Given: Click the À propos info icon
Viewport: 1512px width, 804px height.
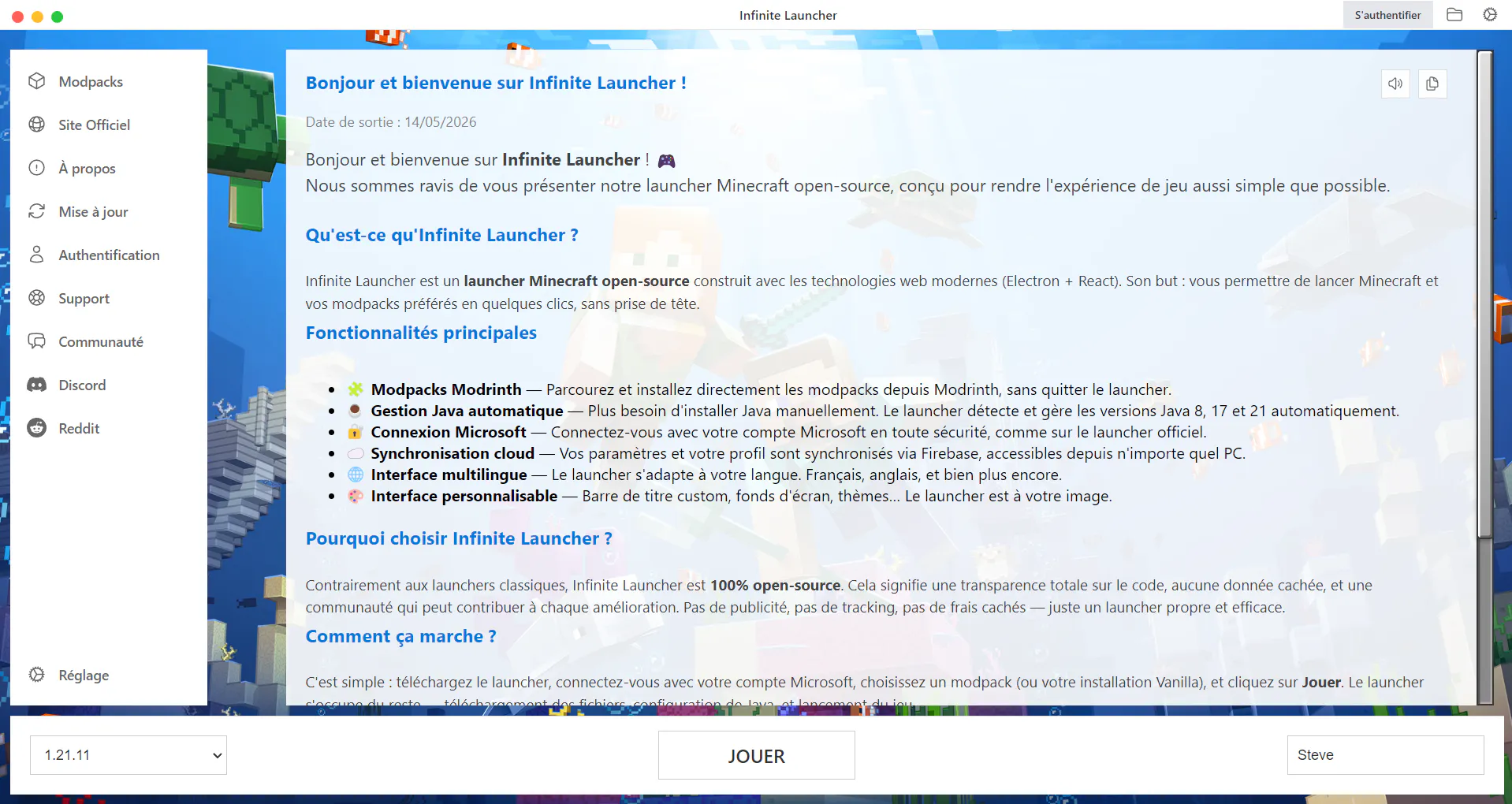Looking at the screenshot, I should [37, 168].
